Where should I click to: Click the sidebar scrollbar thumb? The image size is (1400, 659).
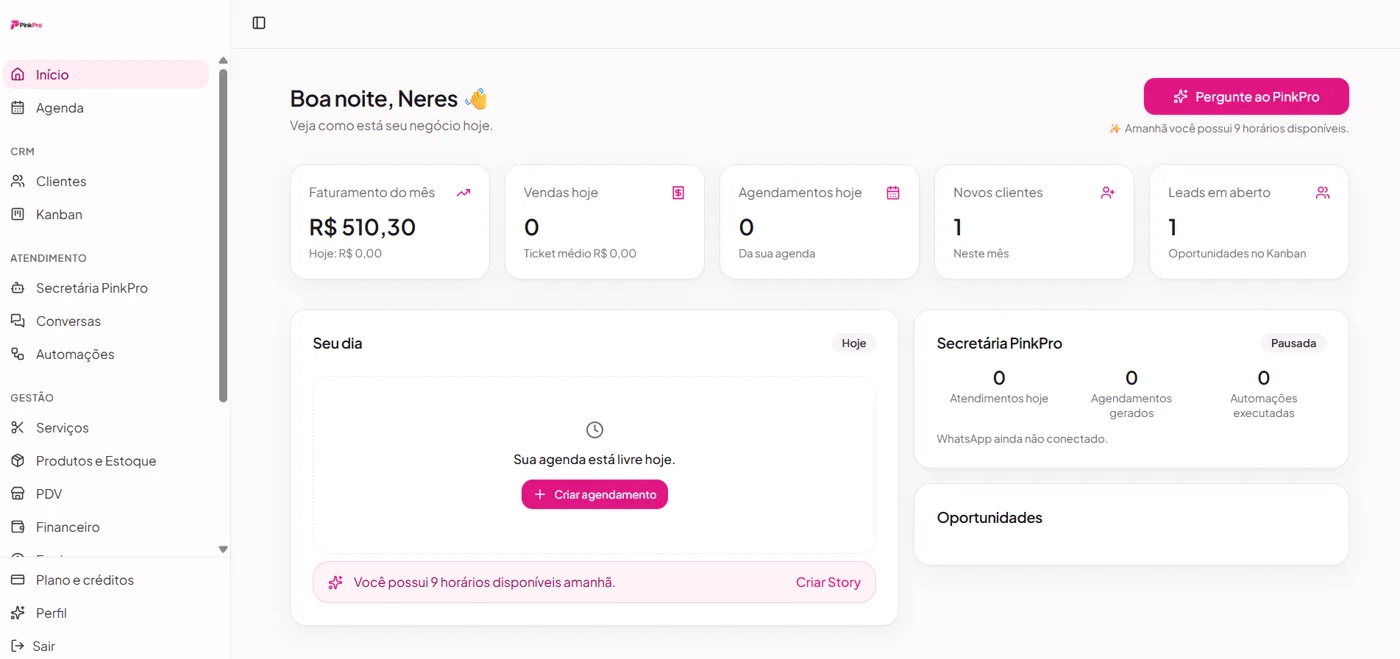tap(223, 236)
